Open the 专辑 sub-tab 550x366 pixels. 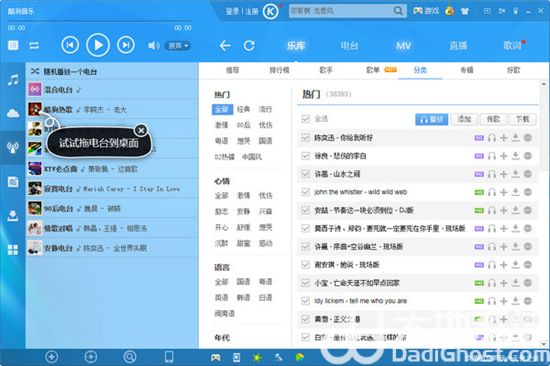tap(467, 70)
